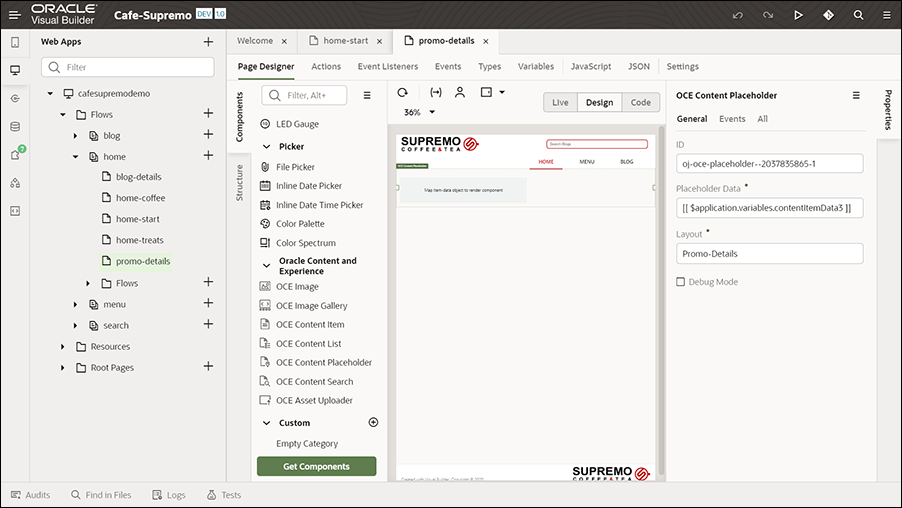Click the Get Components button

coord(316,467)
